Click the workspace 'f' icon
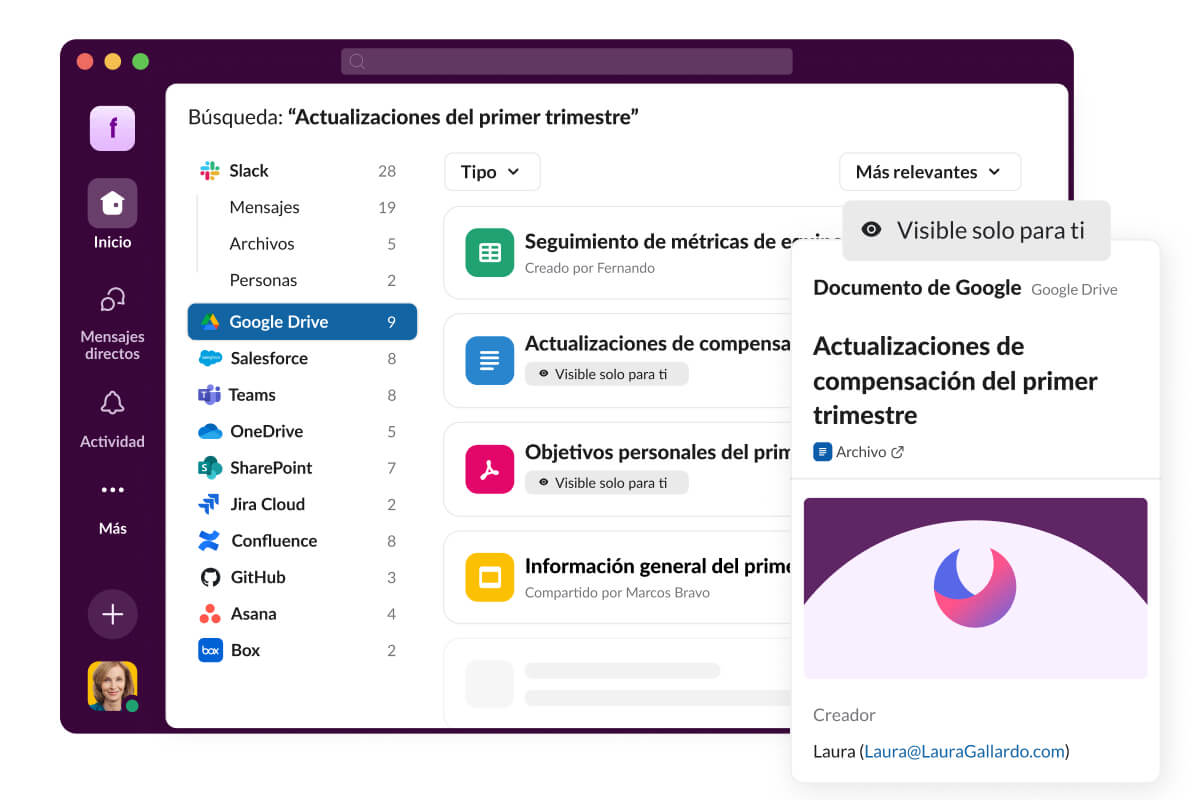 coord(112,128)
